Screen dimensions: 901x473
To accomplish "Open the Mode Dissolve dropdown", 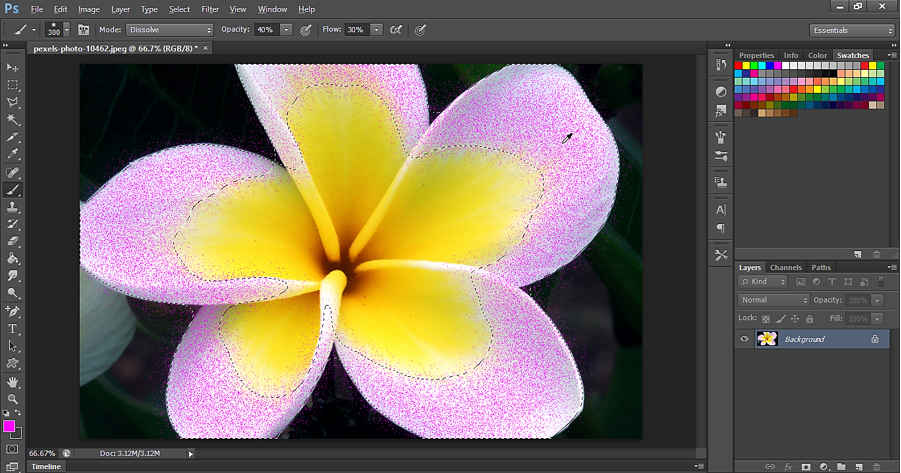I will click(x=170, y=30).
